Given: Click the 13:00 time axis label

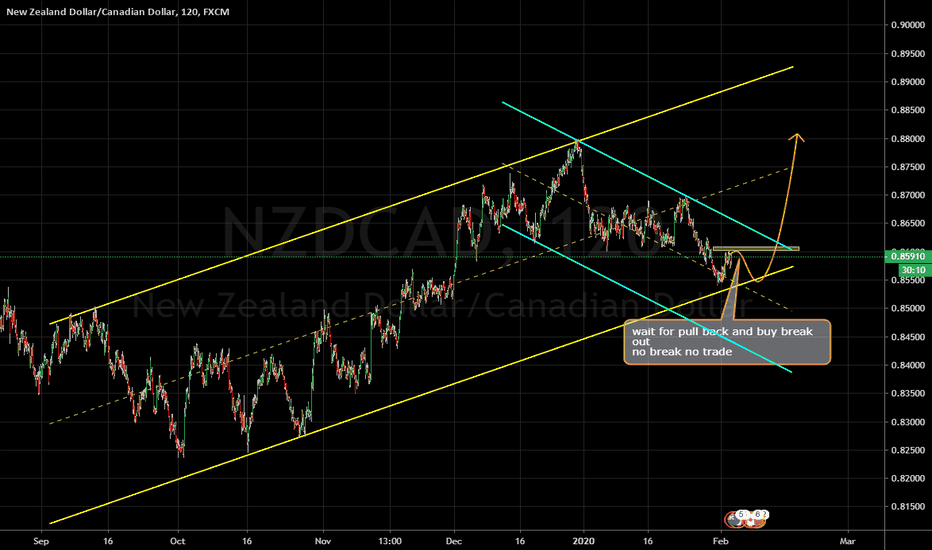Looking at the screenshot, I should coord(390,541).
